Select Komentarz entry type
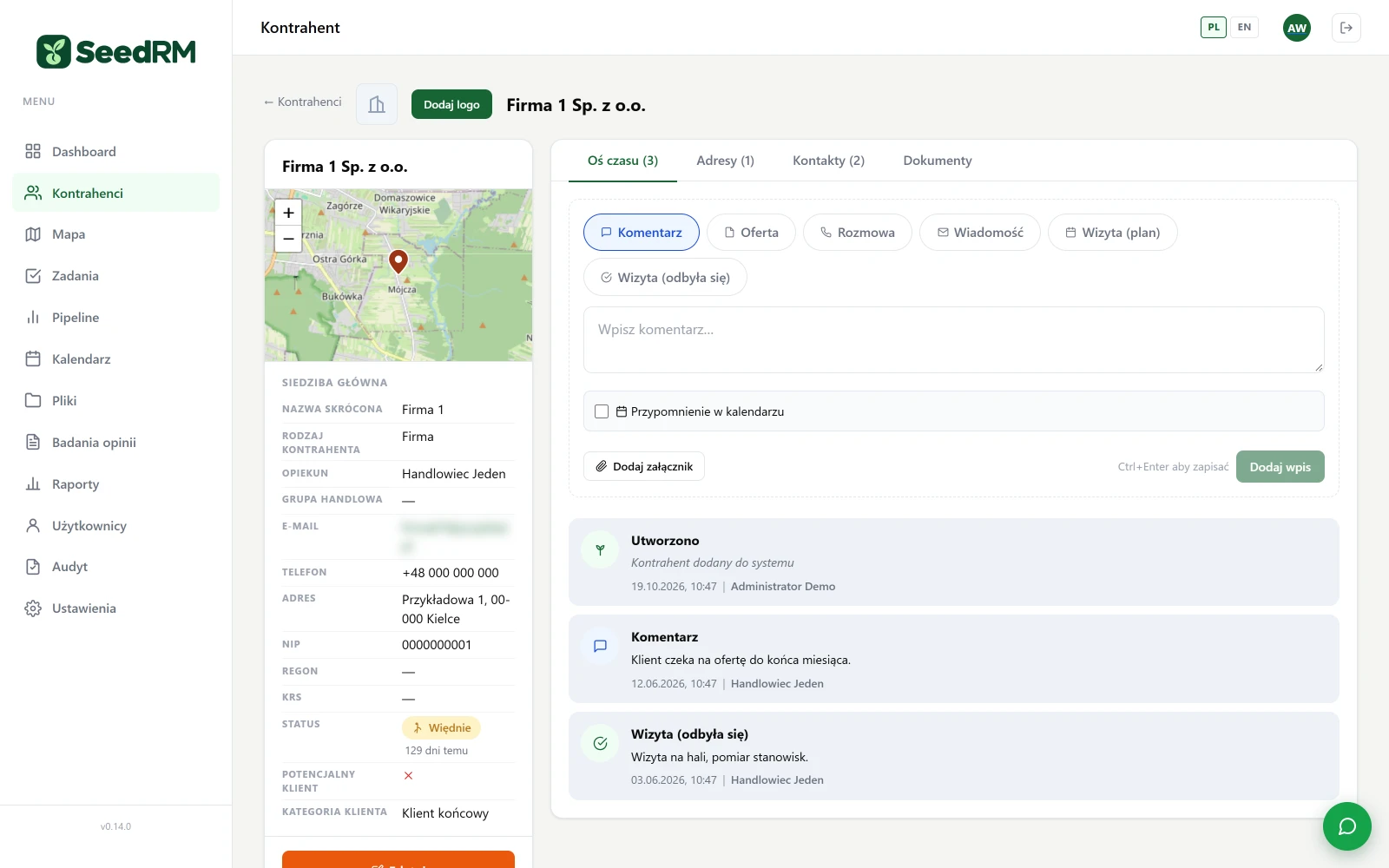 click(x=642, y=233)
